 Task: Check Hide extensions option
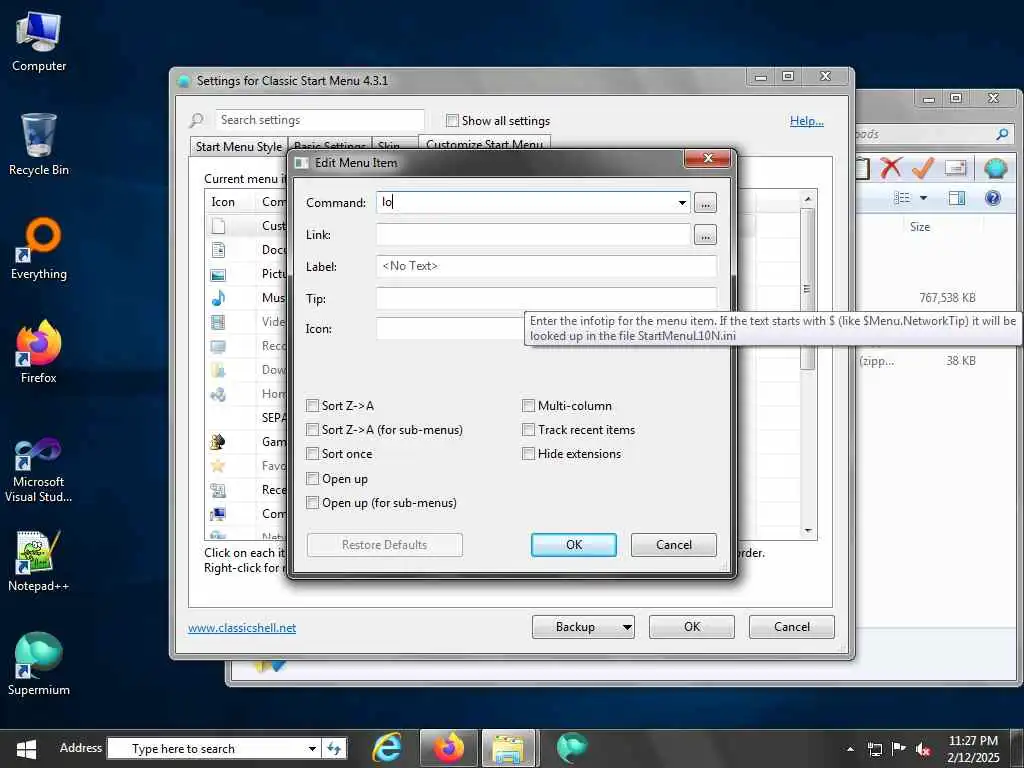tap(528, 454)
